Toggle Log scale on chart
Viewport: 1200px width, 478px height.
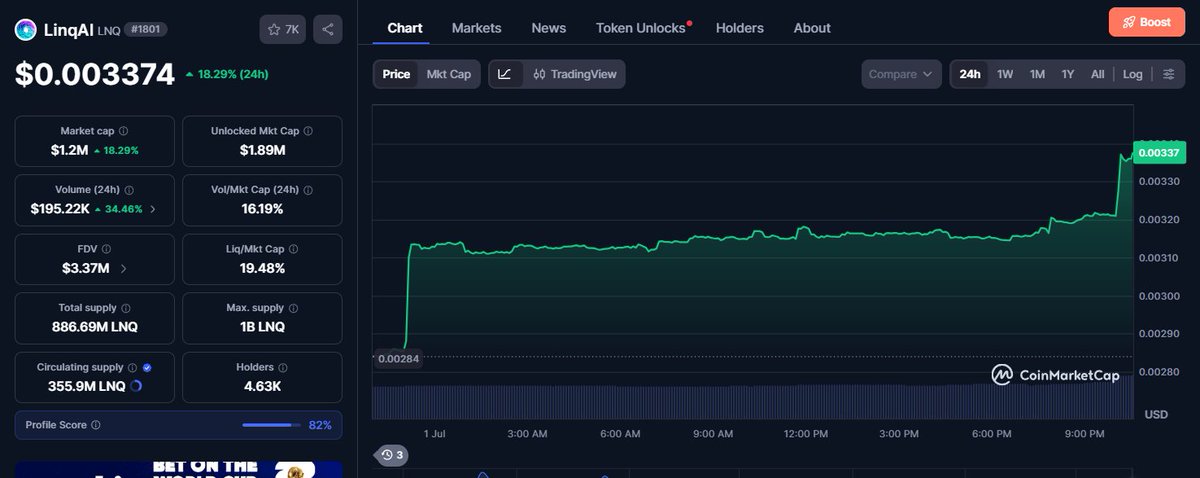click(x=1132, y=74)
